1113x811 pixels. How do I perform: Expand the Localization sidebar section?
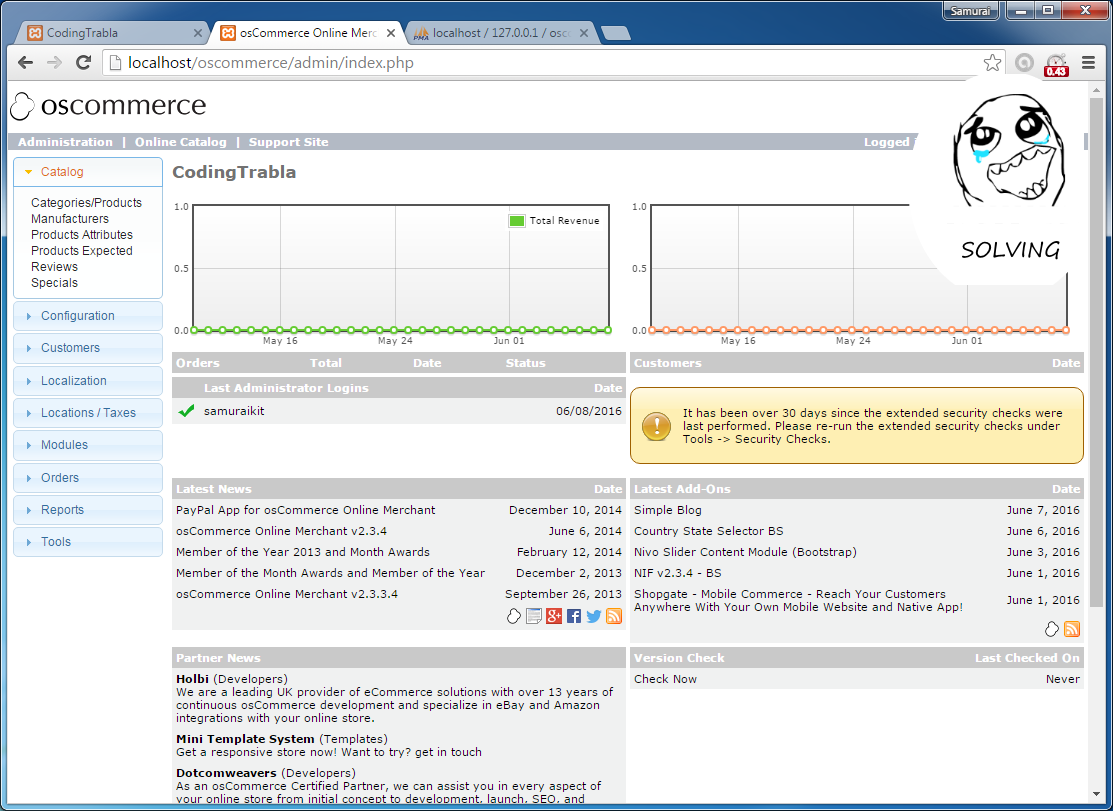click(88, 380)
